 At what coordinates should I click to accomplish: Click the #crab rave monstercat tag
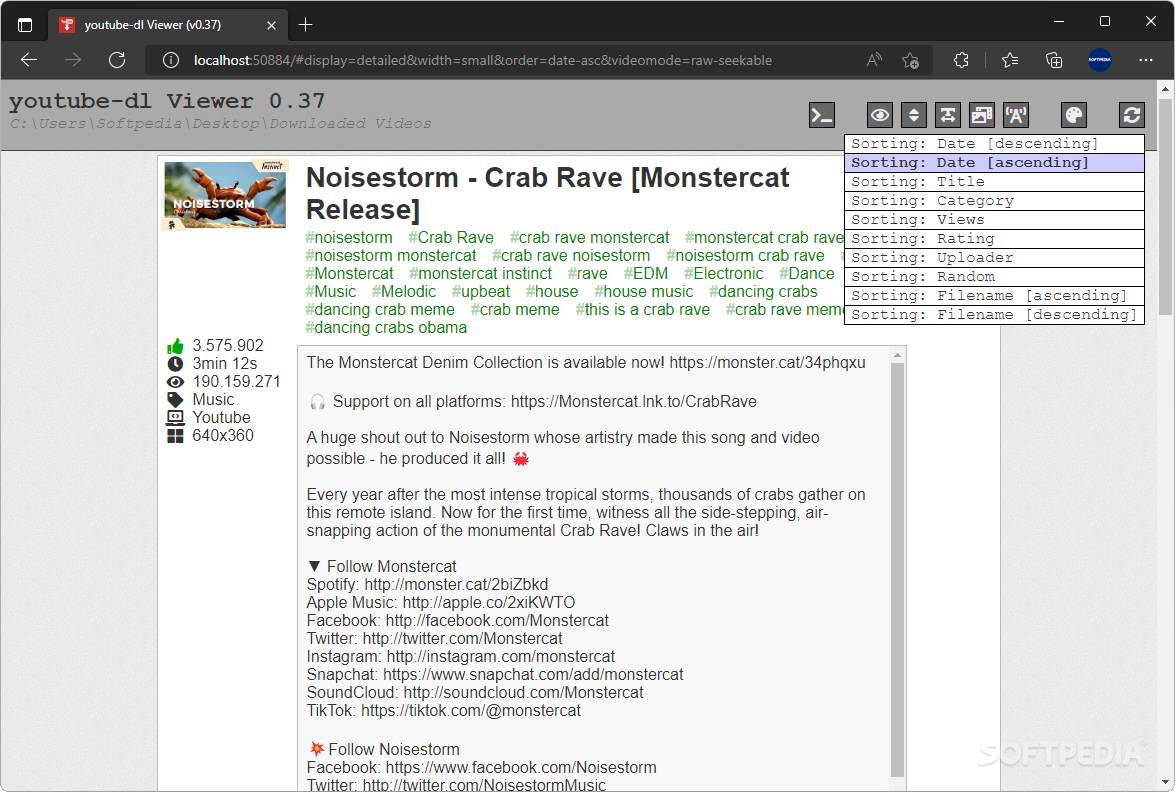point(590,238)
